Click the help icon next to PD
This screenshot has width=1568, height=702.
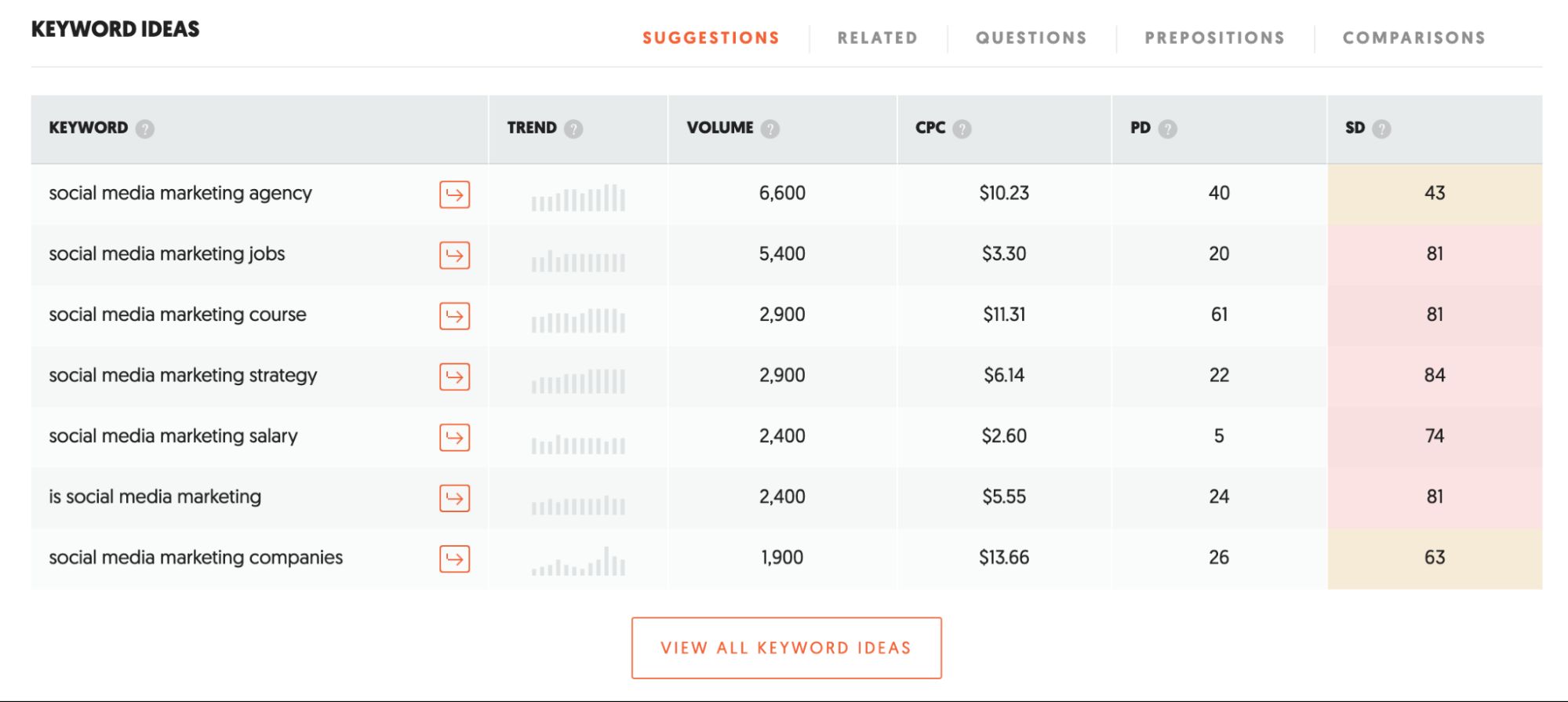click(1170, 127)
